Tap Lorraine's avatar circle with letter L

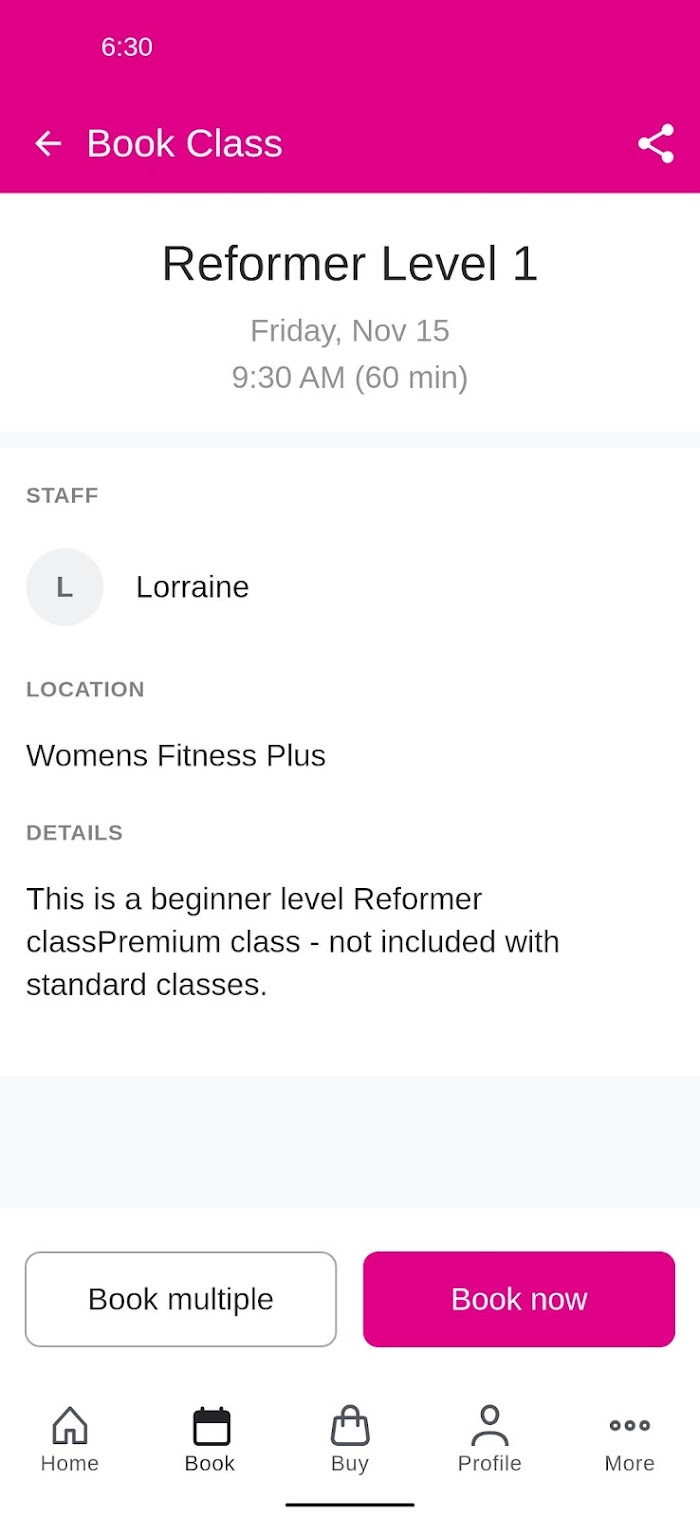[x=65, y=587]
